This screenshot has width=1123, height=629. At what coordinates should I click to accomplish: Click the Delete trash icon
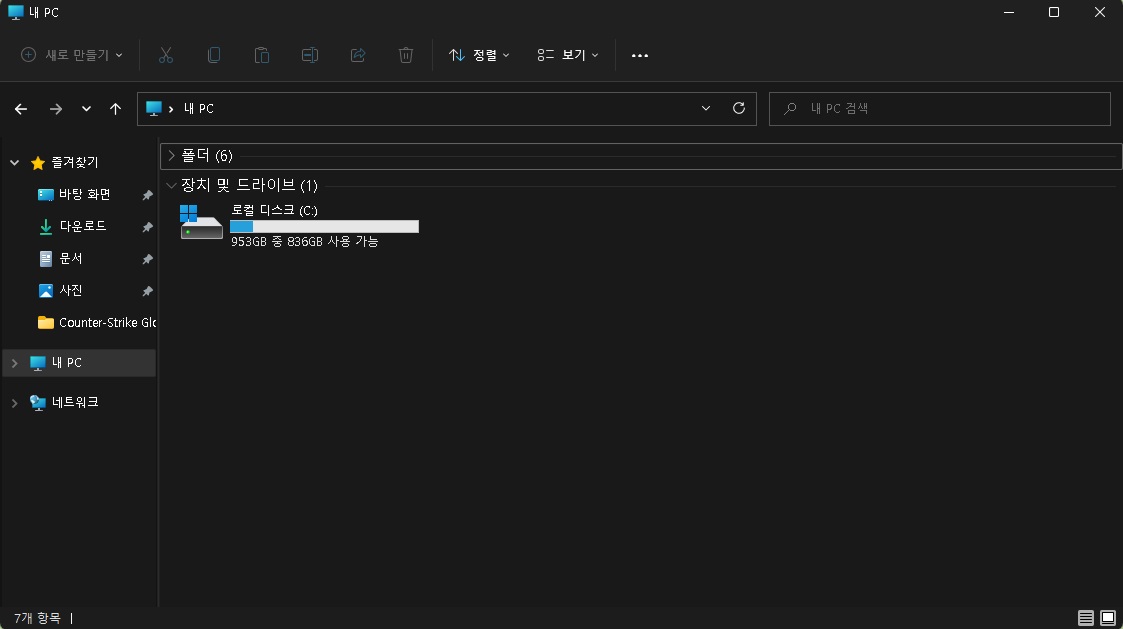click(x=405, y=55)
